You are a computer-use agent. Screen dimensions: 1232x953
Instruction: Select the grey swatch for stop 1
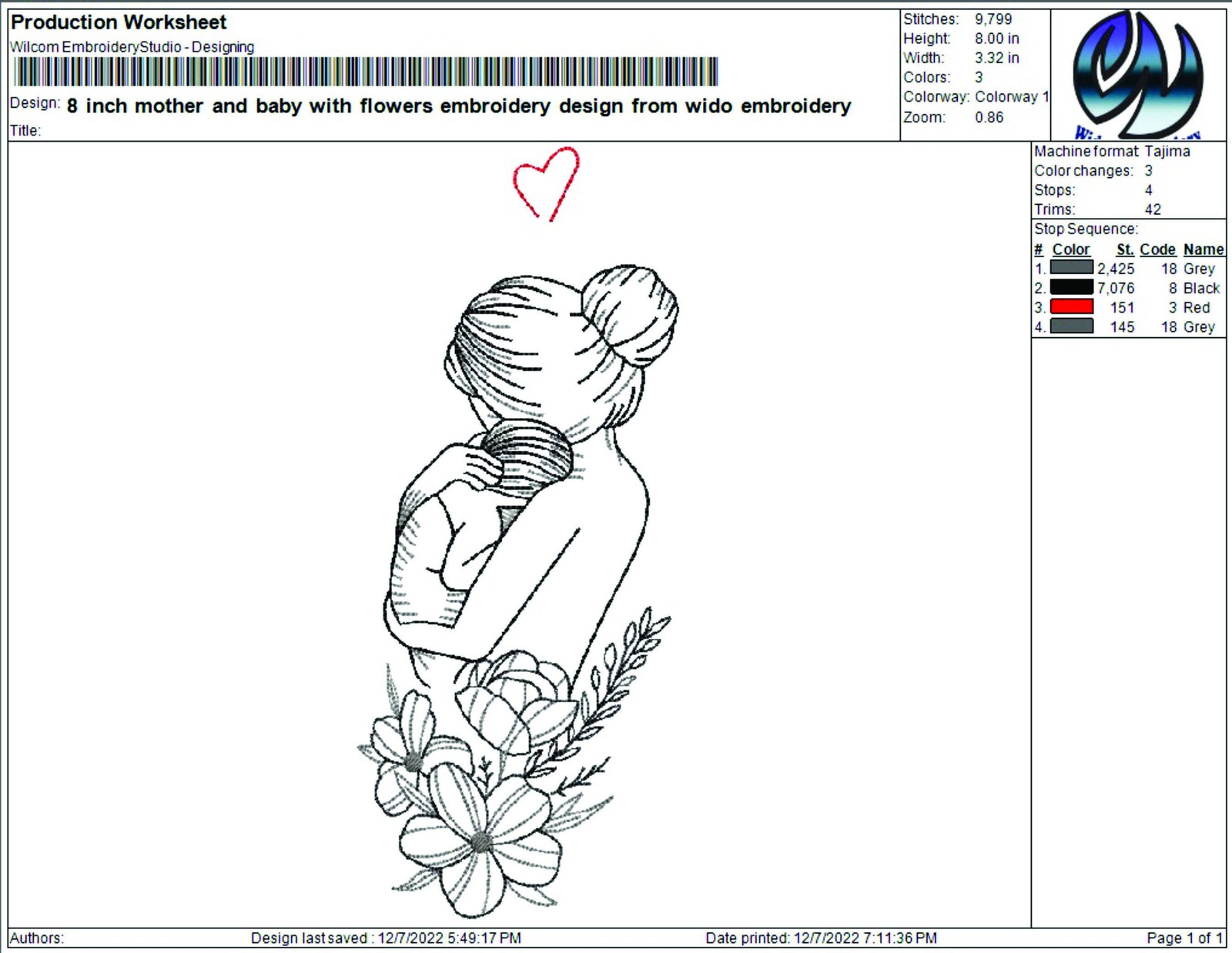(1071, 268)
